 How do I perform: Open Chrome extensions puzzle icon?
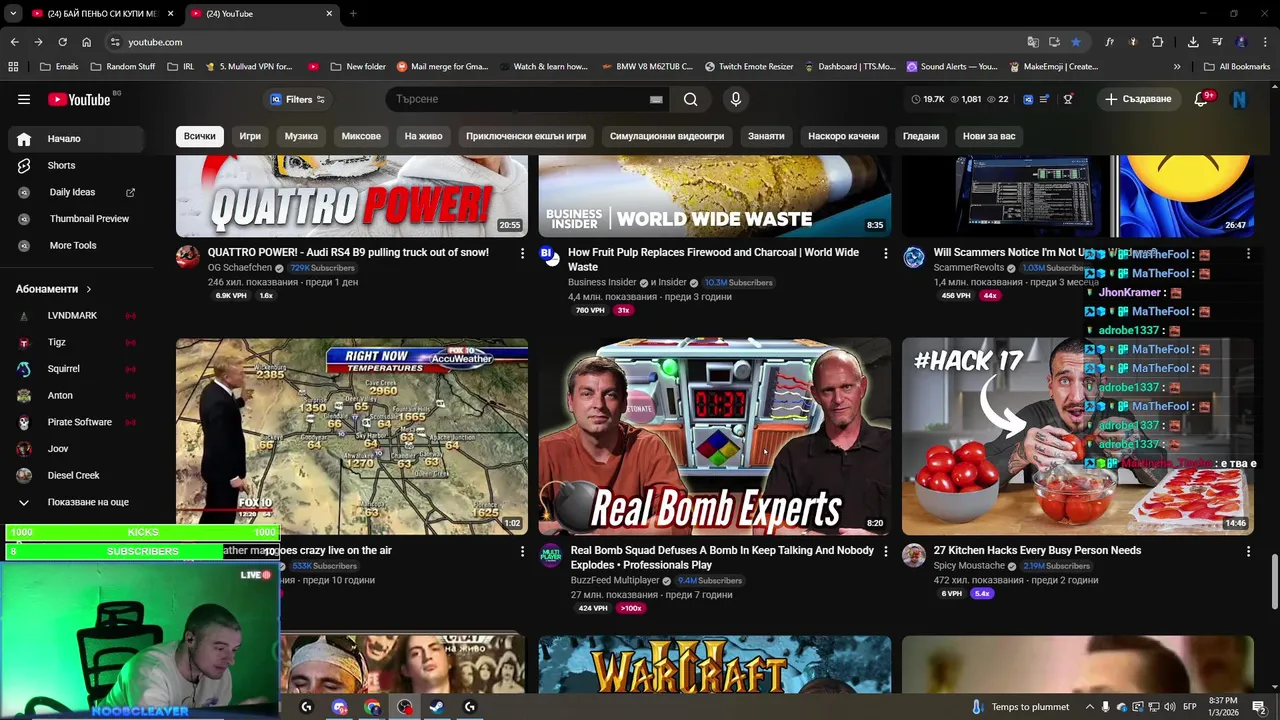click(x=1157, y=42)
